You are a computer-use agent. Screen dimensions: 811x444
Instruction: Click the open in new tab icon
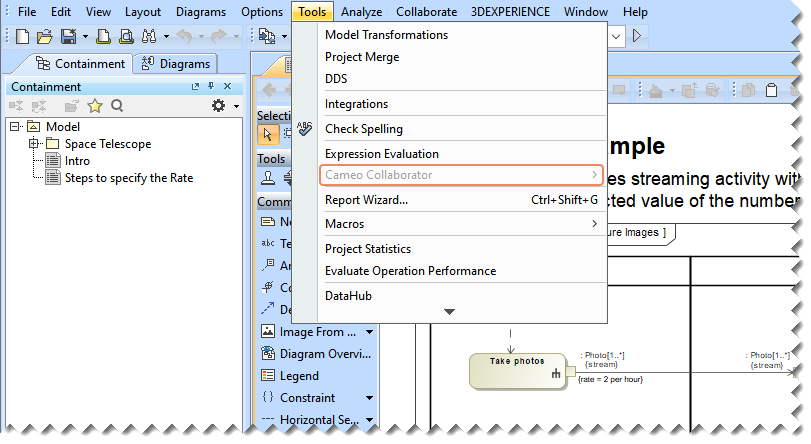pyautogui.click(x=71, y=106)
